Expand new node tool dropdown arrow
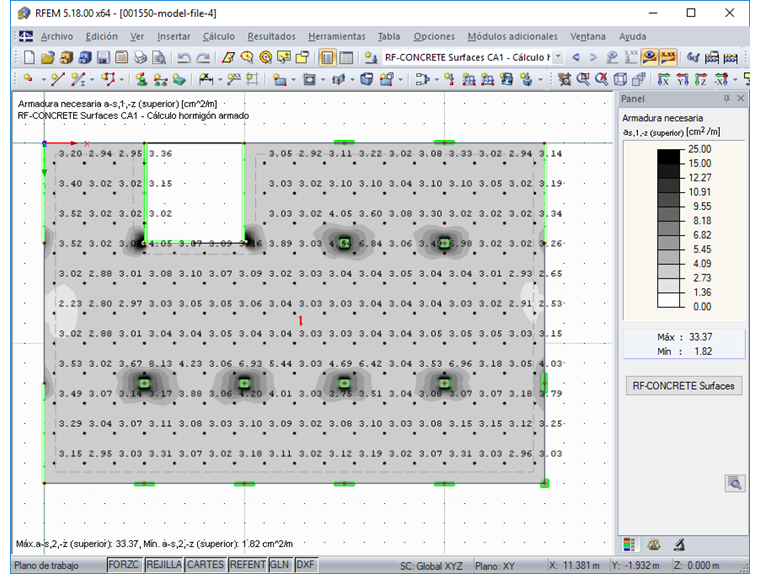 coord(44,80)
